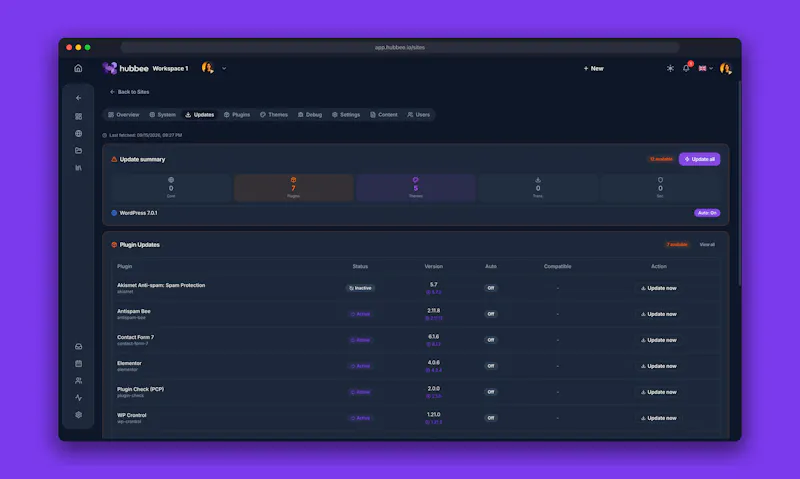The height and width of the screenshot is (479, 800).
Task: Switch to the System tab
Action: coord(163,115)
